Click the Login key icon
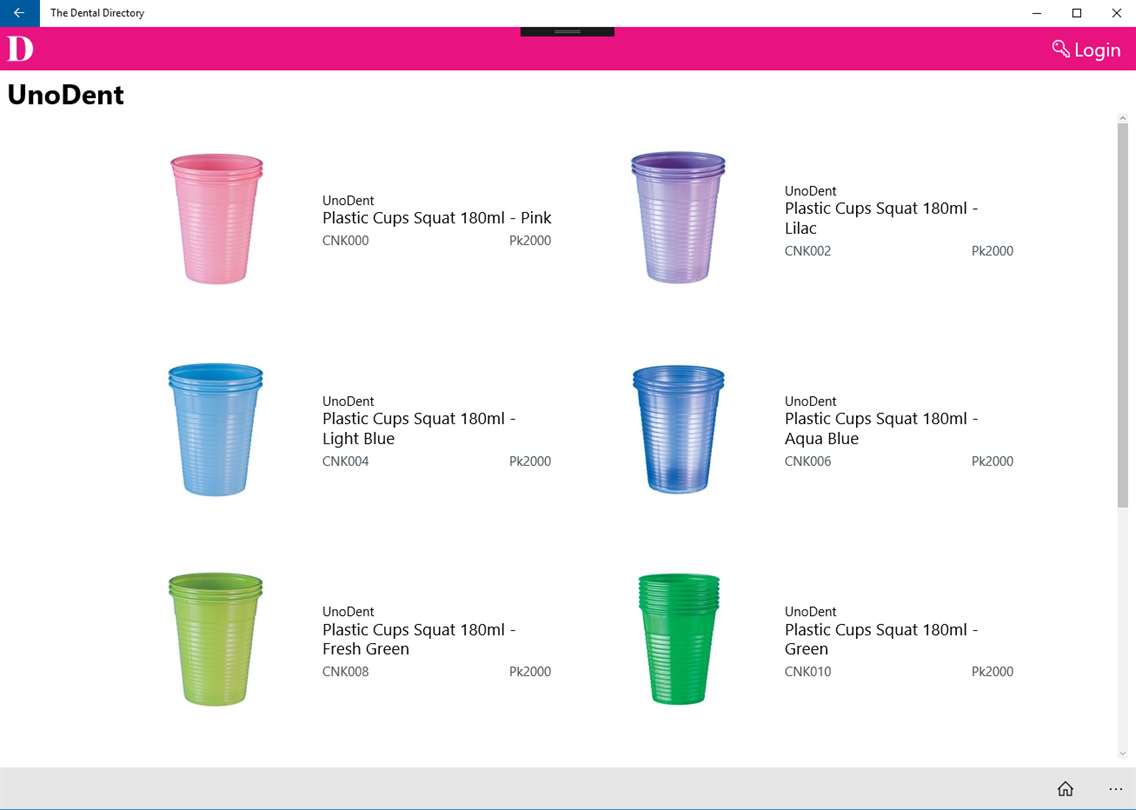Screen dimensions: 1136x810 tap(1061, 49)
